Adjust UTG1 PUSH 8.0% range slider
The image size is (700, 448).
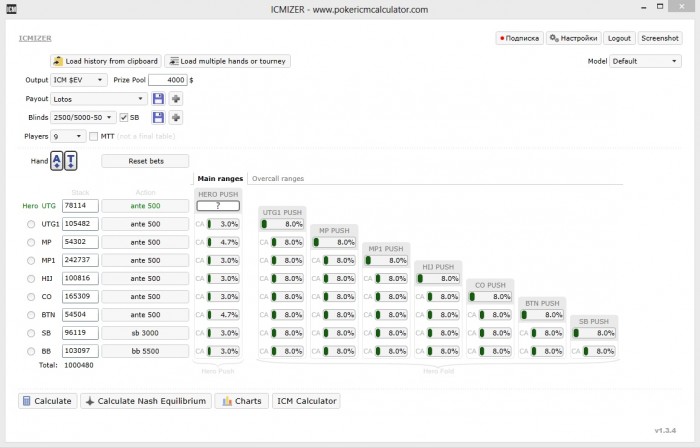point(282,224)
